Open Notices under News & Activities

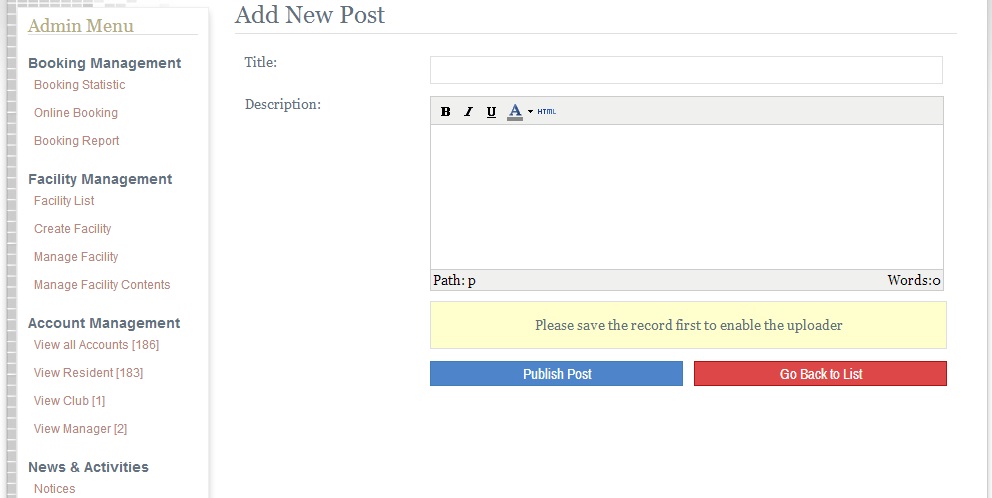54,489
